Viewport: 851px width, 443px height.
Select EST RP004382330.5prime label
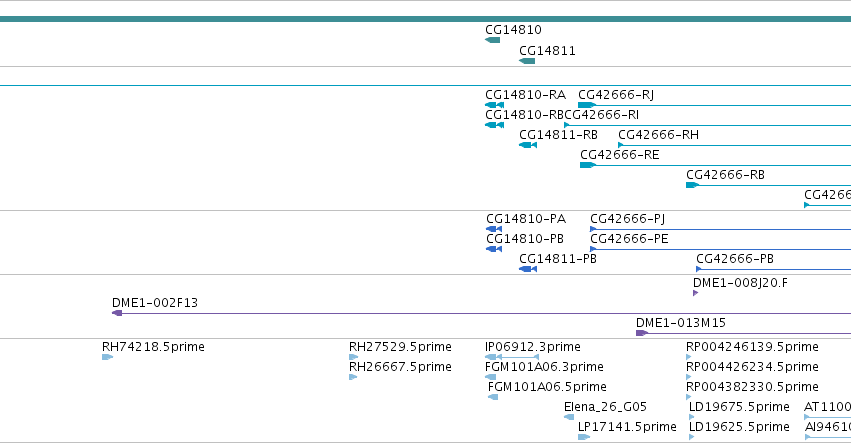[752, 387]
